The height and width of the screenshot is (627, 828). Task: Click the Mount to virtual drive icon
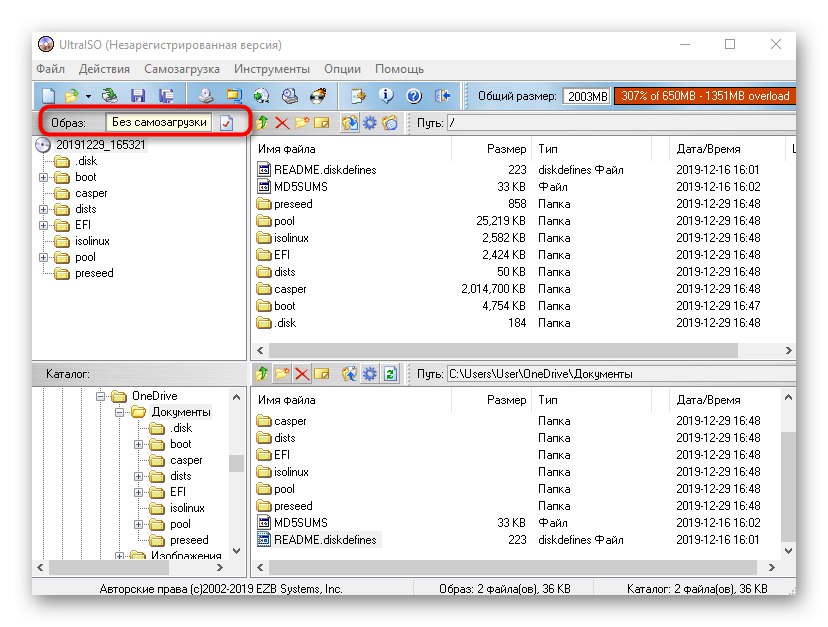point(289,96)
